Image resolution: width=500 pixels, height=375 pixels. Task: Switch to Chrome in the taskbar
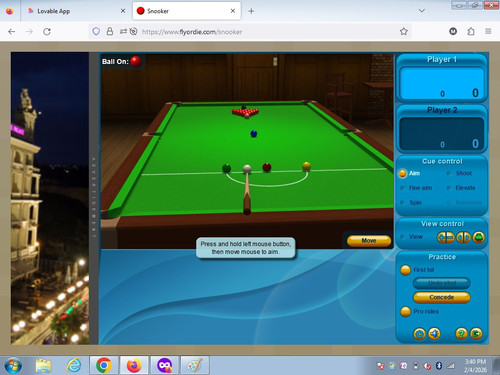[104, 365]
